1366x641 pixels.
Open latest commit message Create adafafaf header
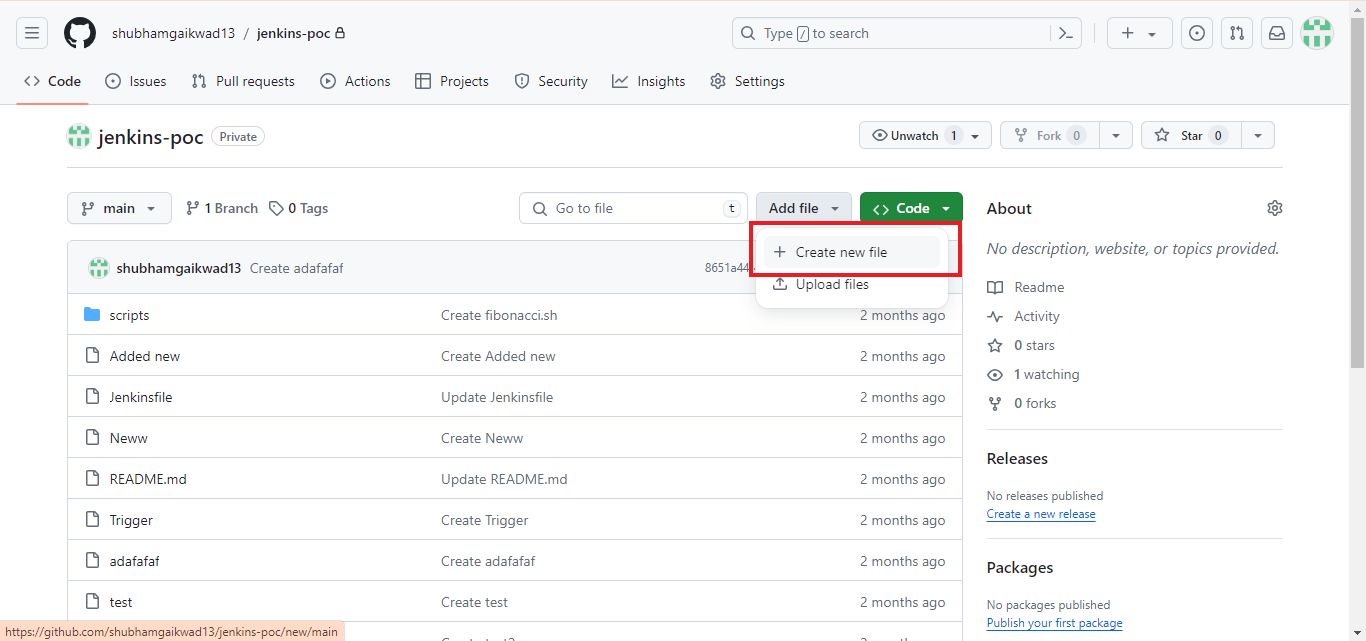pyautogui.click(x=296, y=268)
